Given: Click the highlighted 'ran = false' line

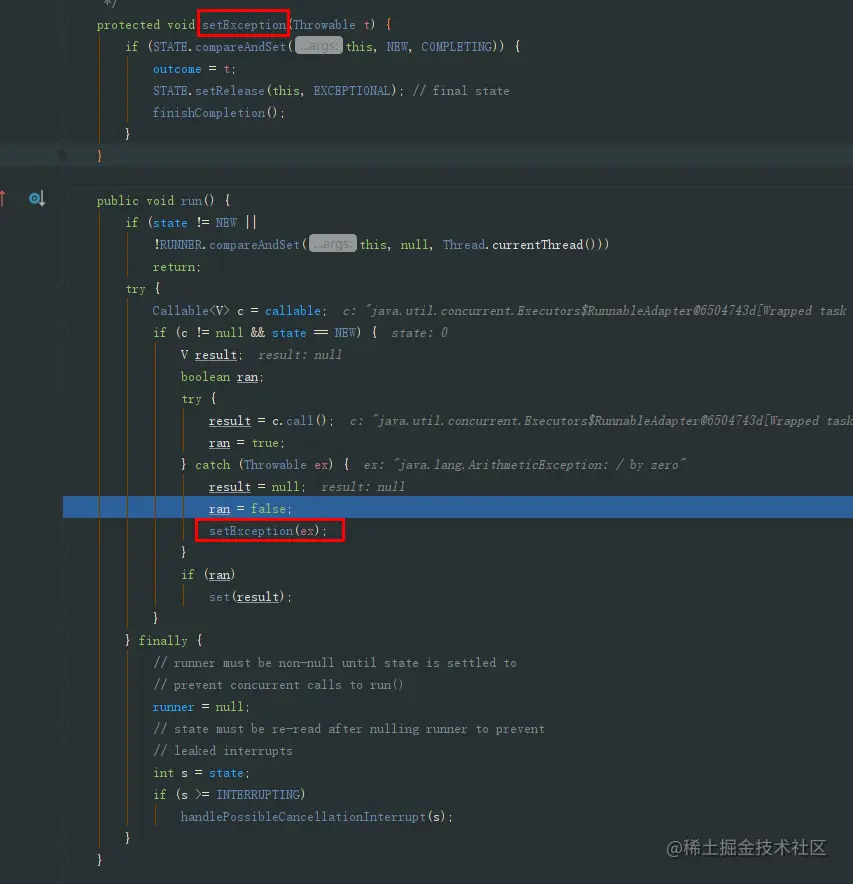Looking at the screenshot, I should point(457,507).
